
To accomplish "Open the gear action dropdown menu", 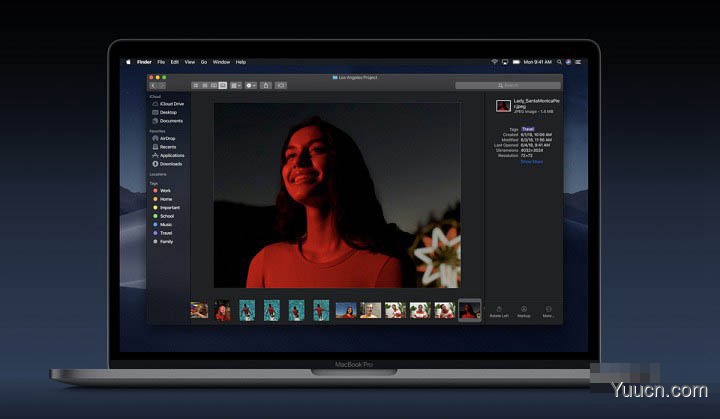I will pyautogui.click(x=251, y=85).
